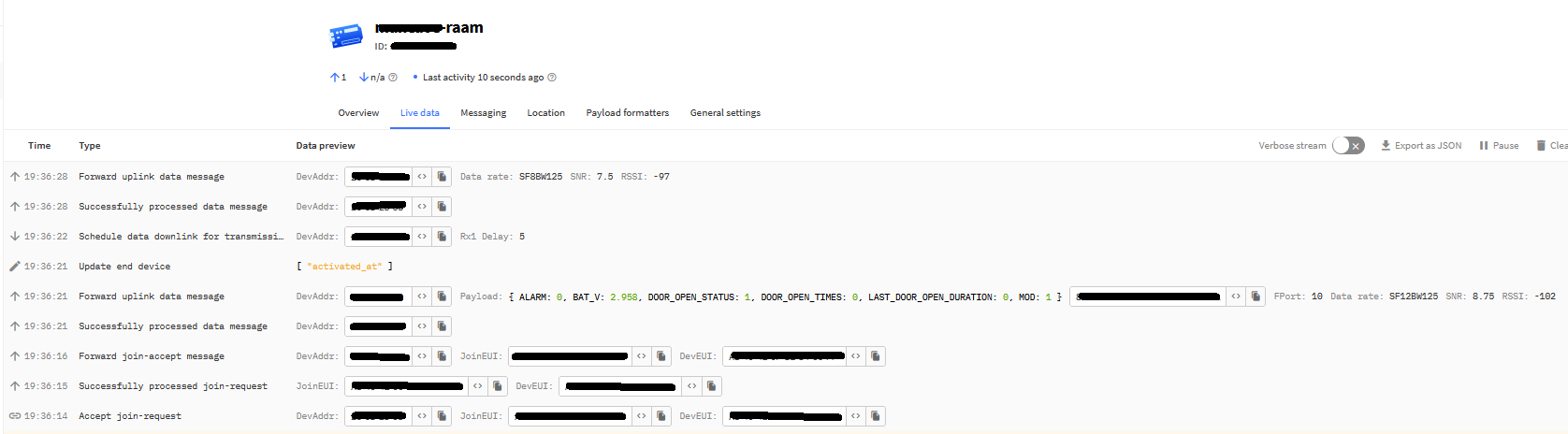Select the Update end device event row
1568x434 pixels.
[x=784, y=267]
